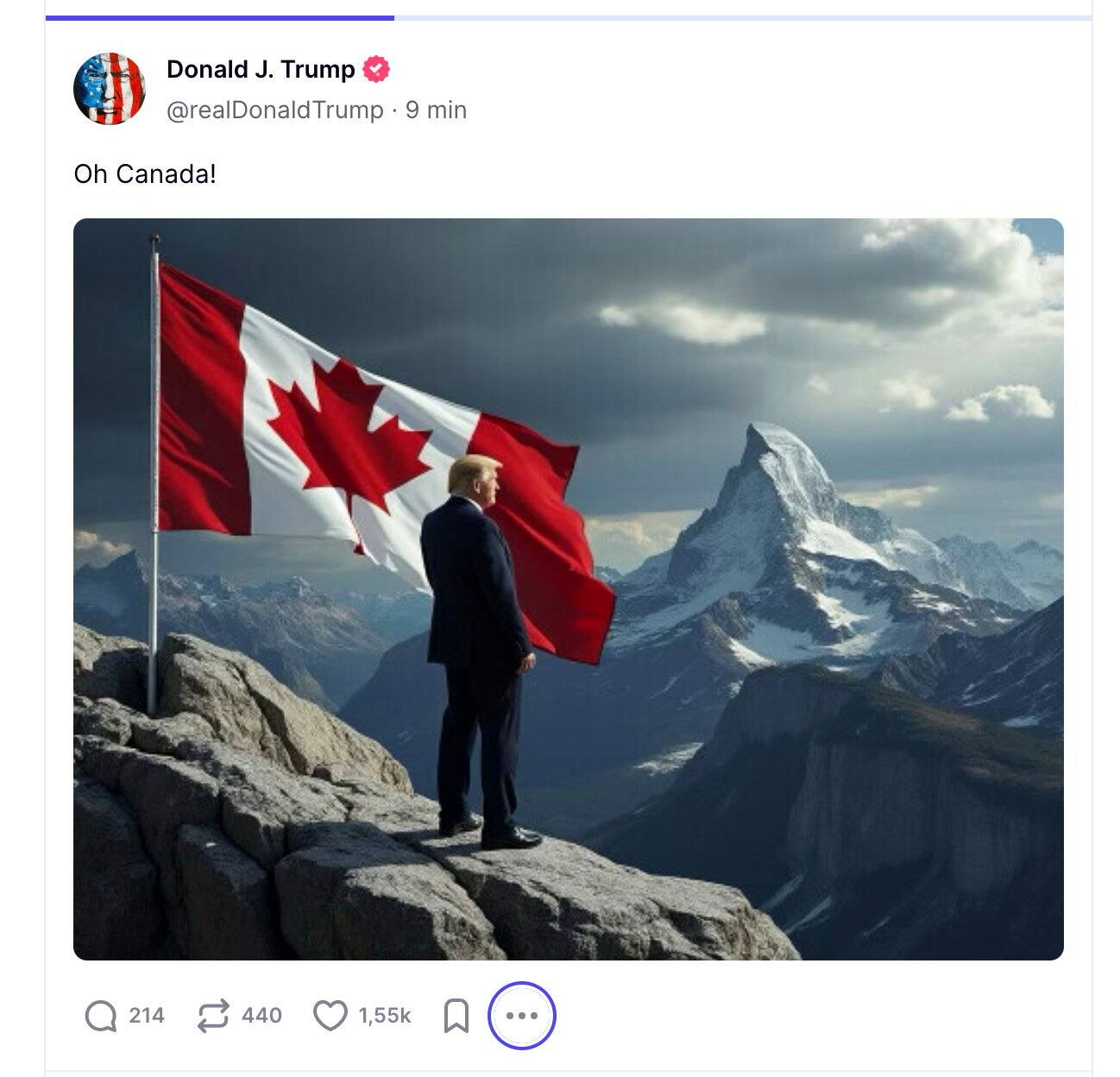This screenshot has height=1077, width=1120.
Task: Like the post with the heart icon
Action: (330, 1016)
